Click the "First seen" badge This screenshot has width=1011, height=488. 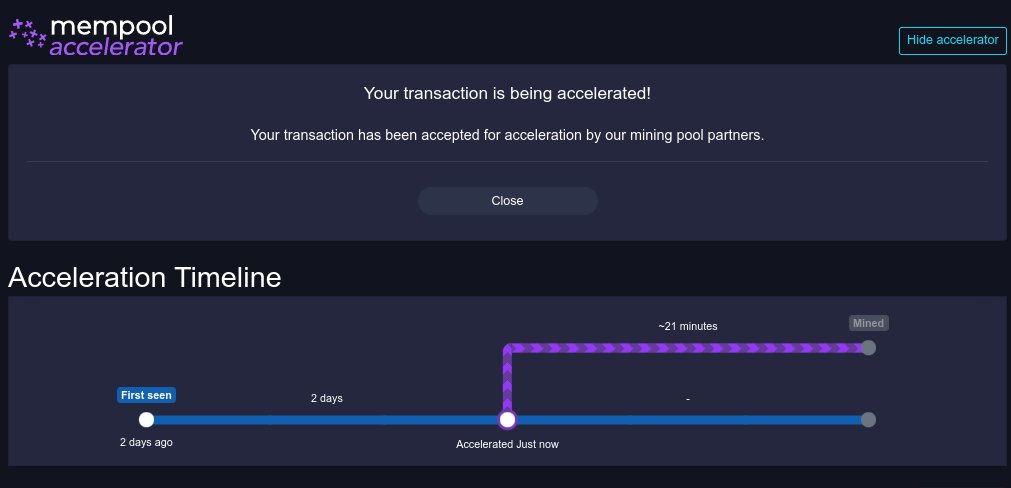point(146,395)
